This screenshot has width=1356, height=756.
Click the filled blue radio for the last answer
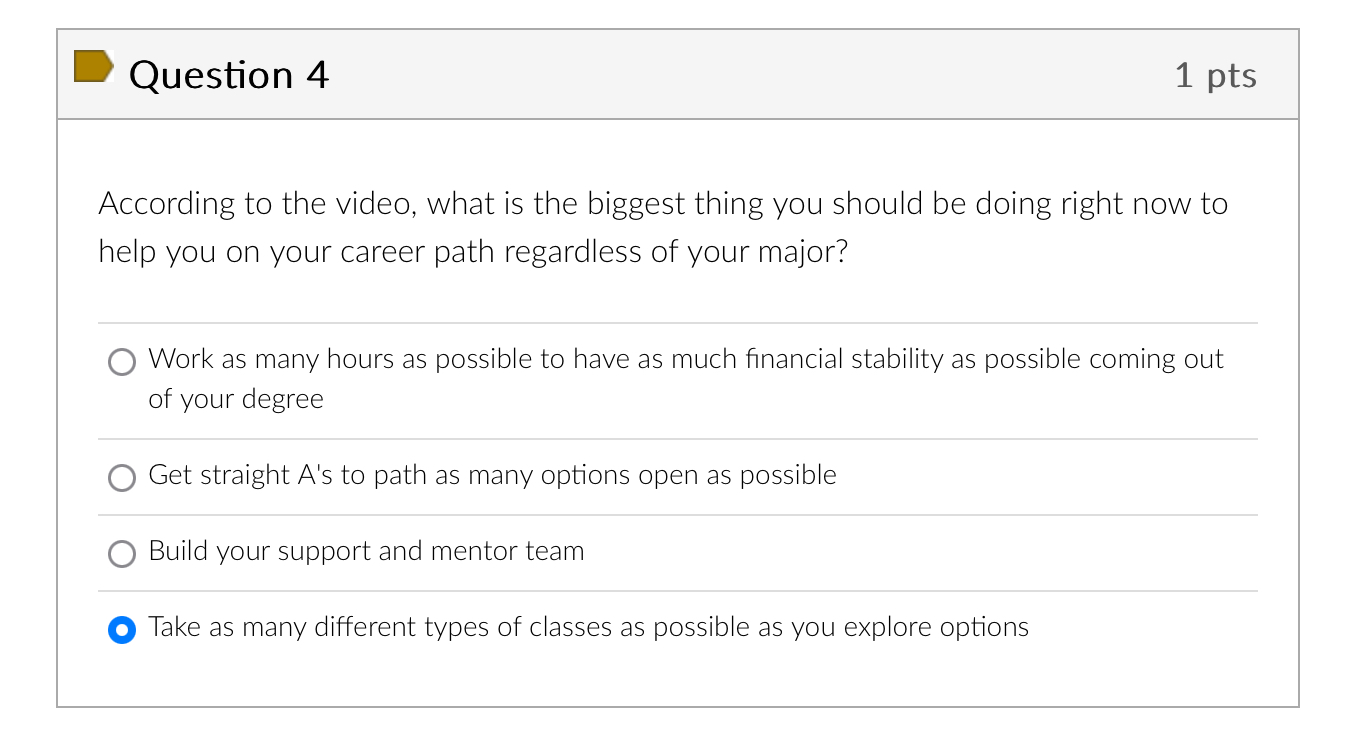coord(121,629)
